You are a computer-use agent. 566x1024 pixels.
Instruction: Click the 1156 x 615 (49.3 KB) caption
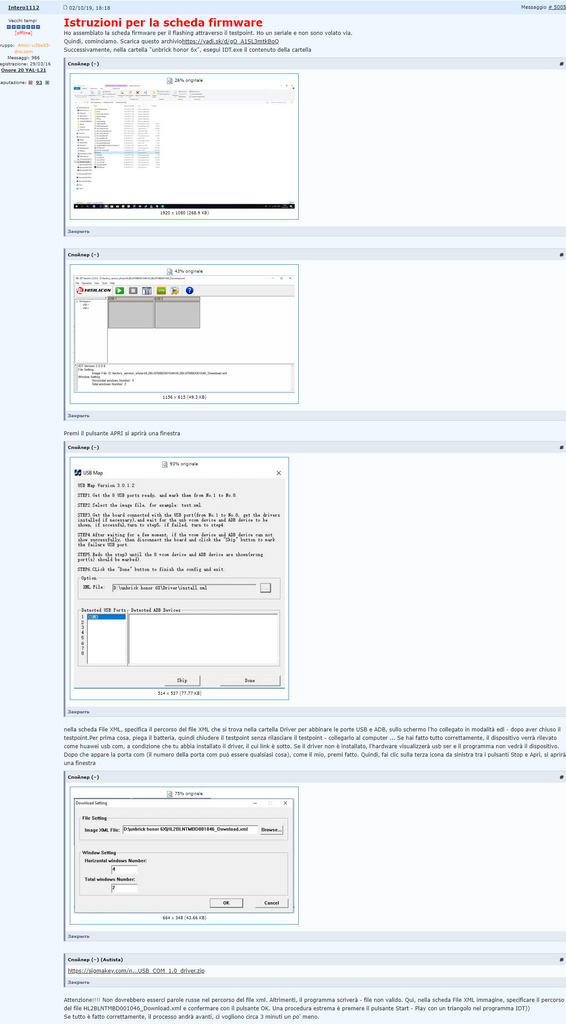pos(184,397)
